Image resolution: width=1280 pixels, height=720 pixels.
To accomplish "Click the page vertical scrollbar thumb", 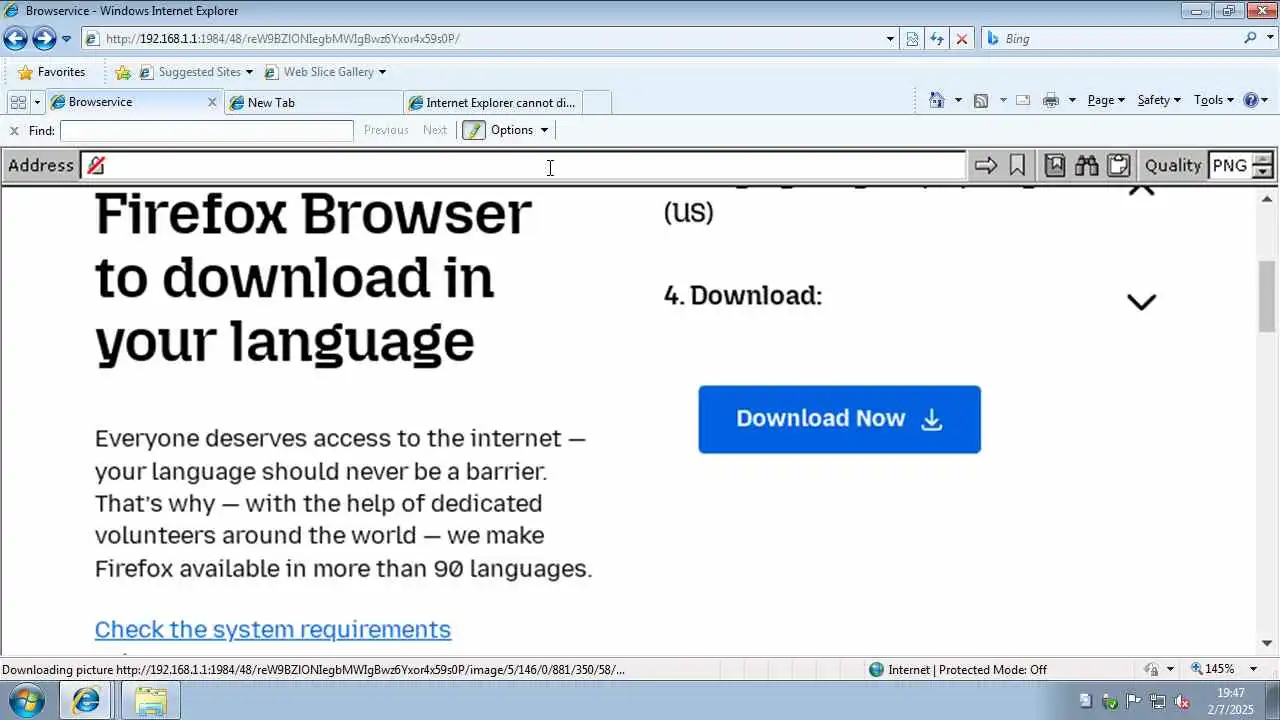I will click(x=1267, y=295).
